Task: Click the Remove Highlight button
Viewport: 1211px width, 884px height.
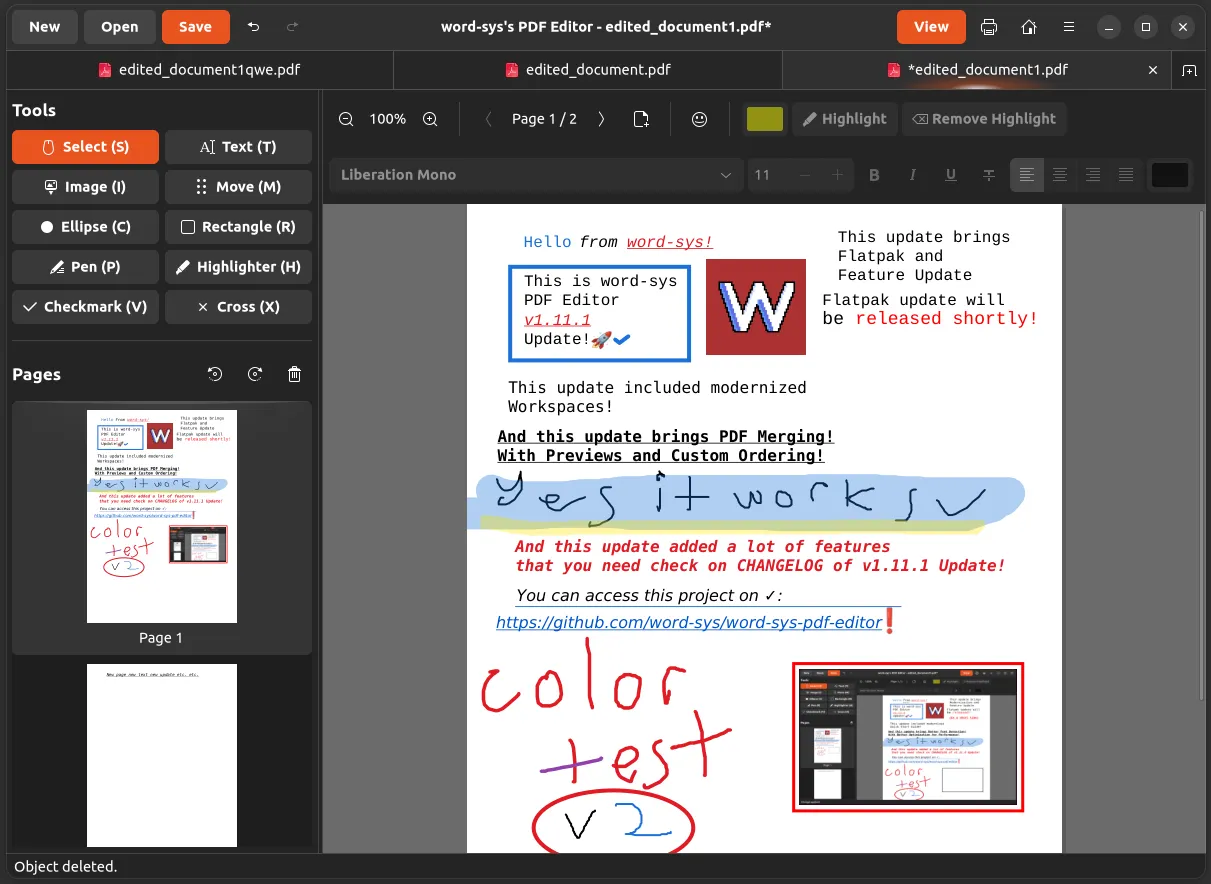Action: point(984,119)
